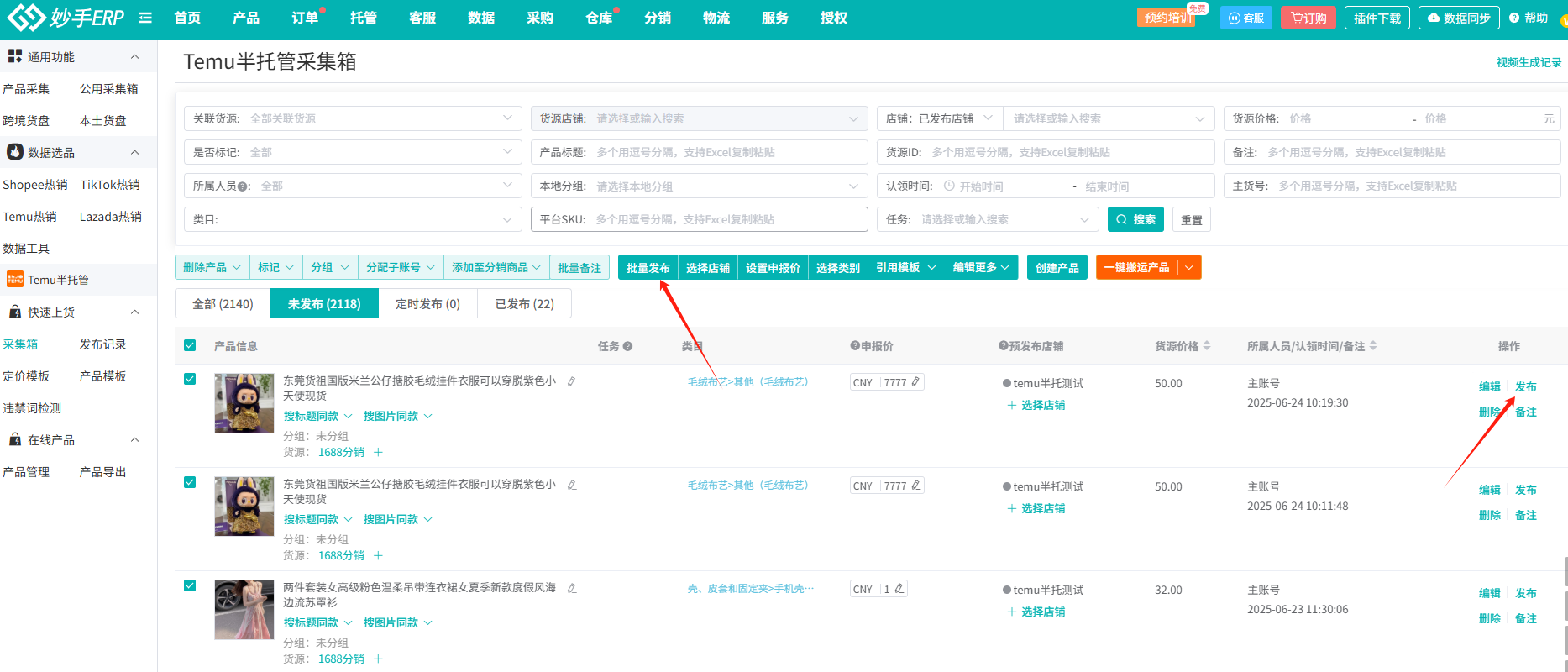The image size is (1568, 672).
Task: Expand 搜标题同款 in the first row
Action: coord(318,416)
